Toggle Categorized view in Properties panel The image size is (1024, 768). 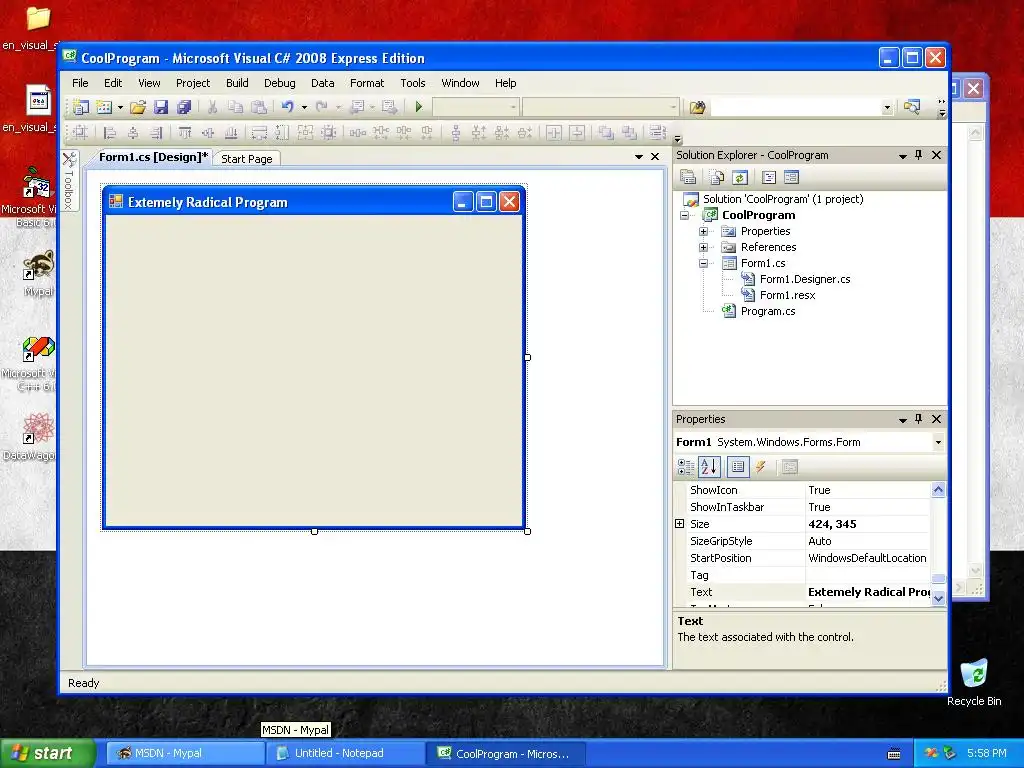tap(686, 466)
